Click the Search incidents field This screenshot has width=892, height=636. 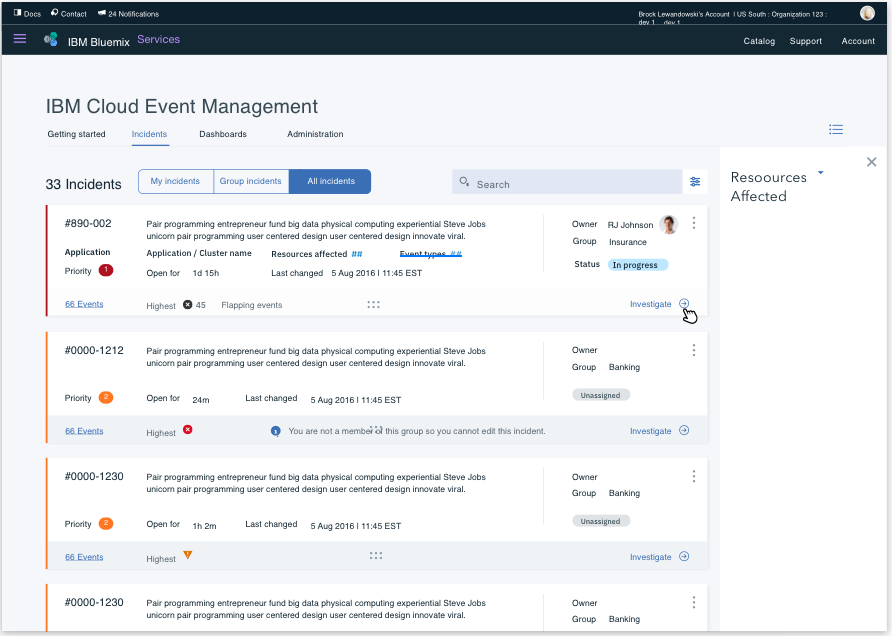(x=567, y=182)
